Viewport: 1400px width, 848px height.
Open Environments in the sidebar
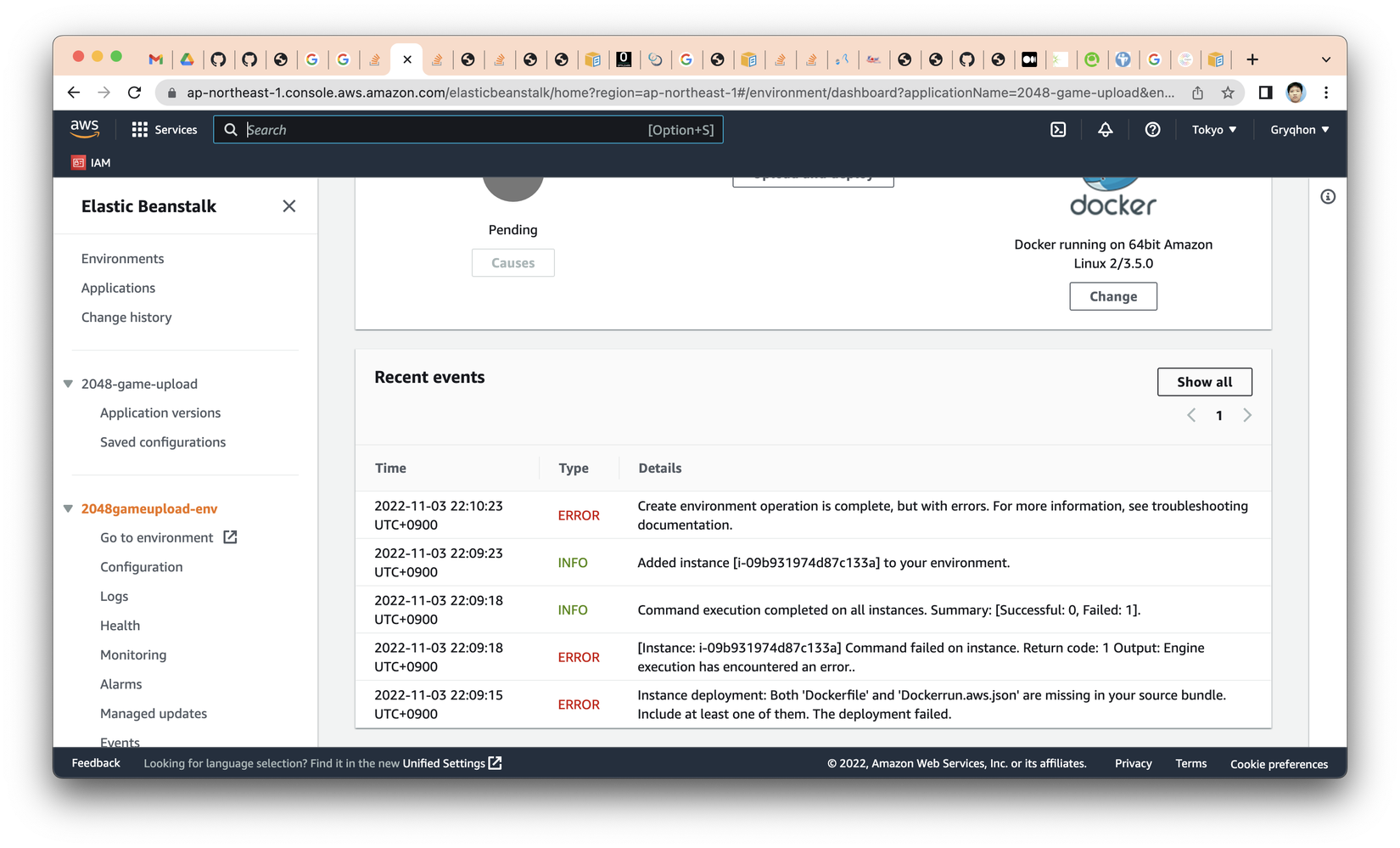pos(123,259)
